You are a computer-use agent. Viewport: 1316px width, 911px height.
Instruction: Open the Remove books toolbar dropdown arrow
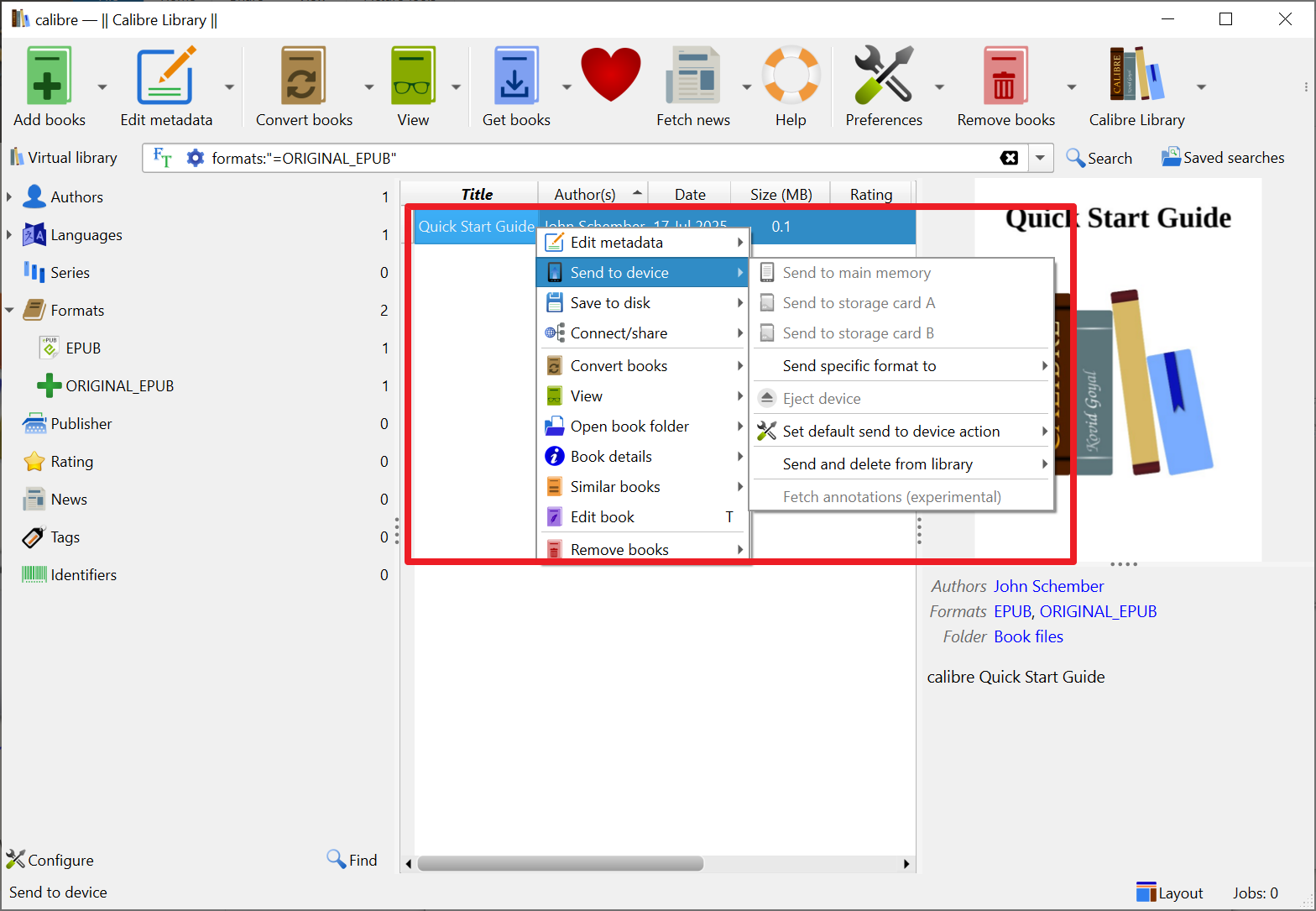tap(1072, 86)
